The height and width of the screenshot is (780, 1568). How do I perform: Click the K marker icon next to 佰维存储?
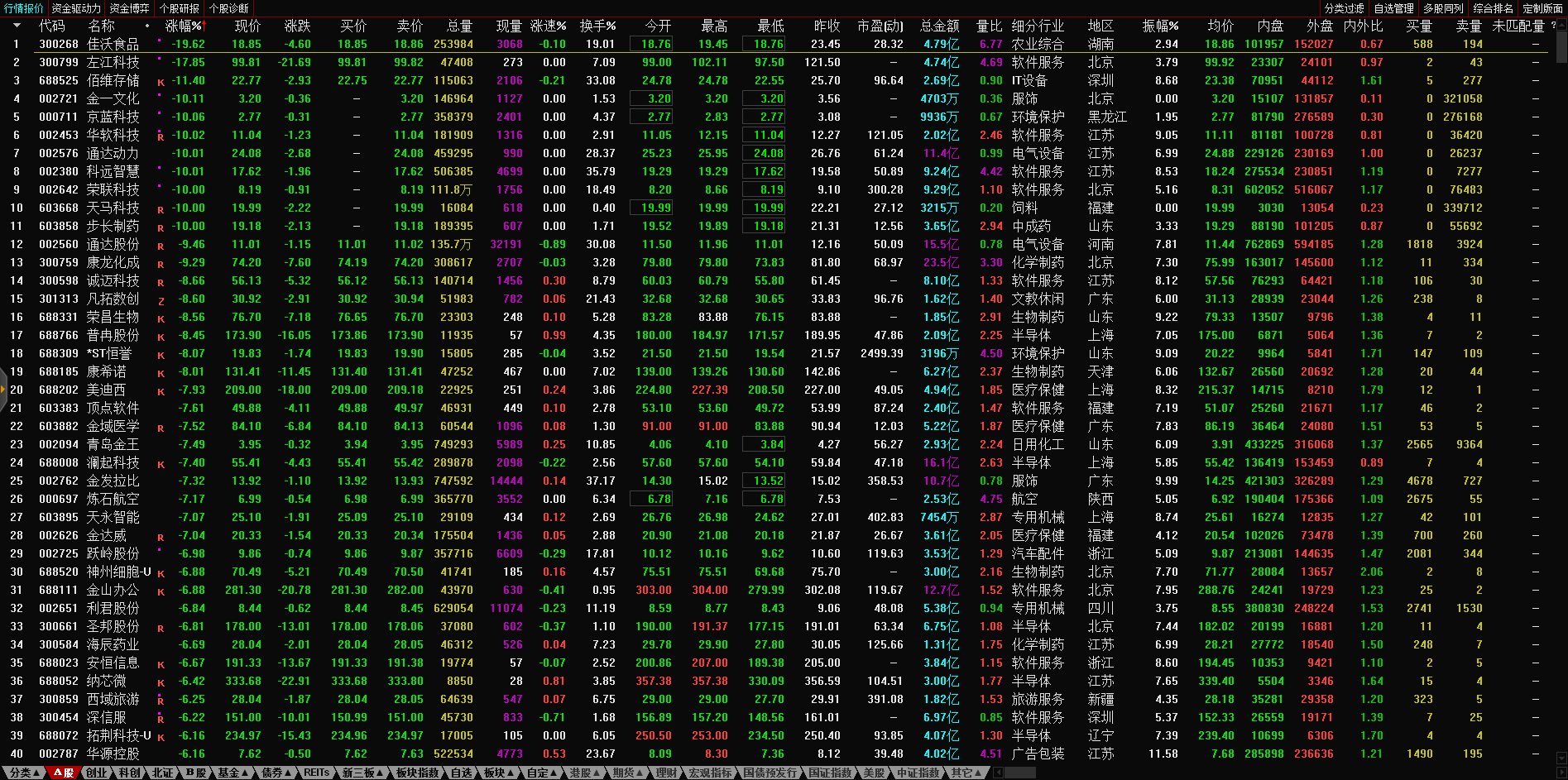click(161, 82)
